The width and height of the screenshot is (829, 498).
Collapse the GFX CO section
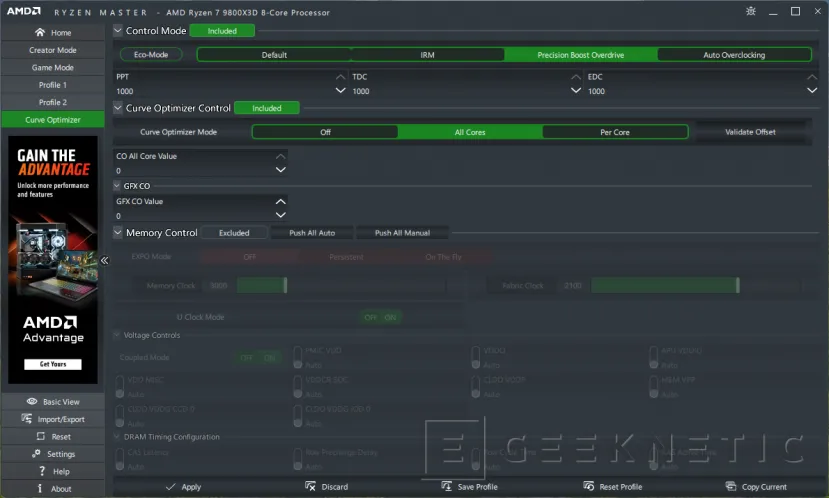117,186
